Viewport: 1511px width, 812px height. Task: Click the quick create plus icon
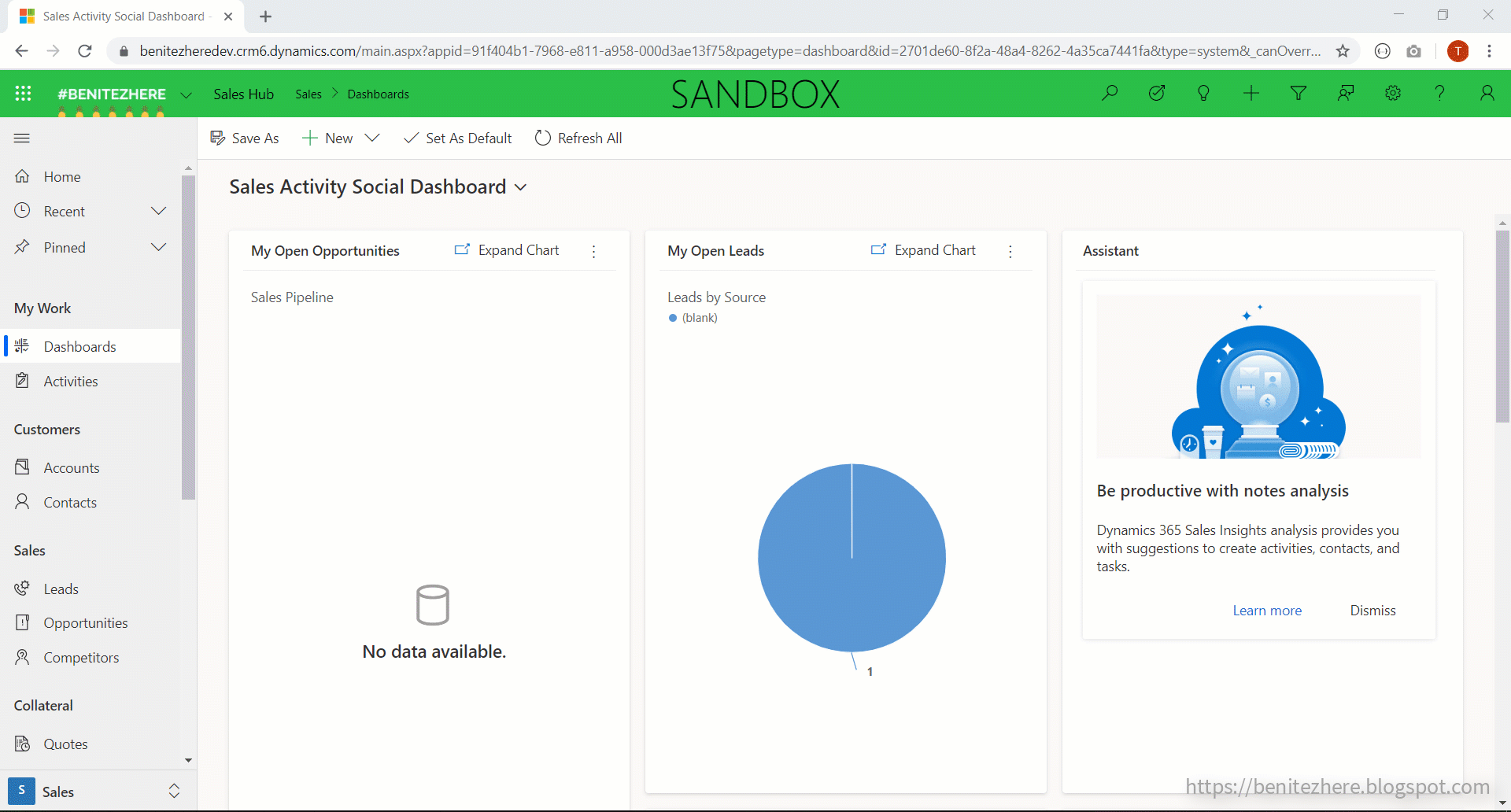click(1251, 94)
